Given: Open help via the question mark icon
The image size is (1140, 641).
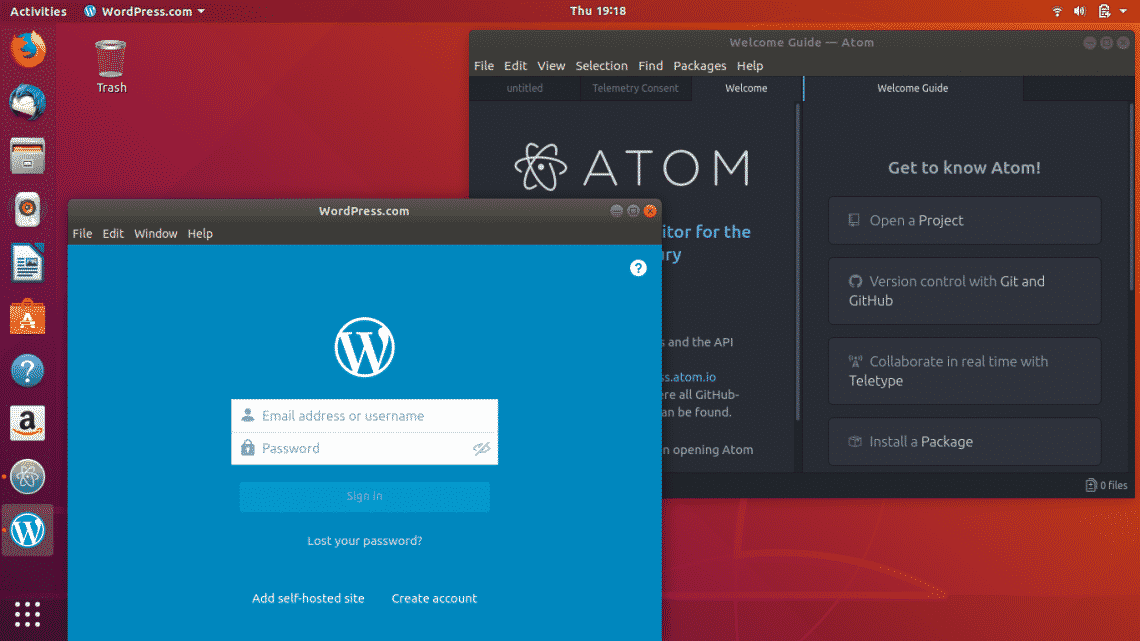Looking at the screenshot, I should 638,268.
